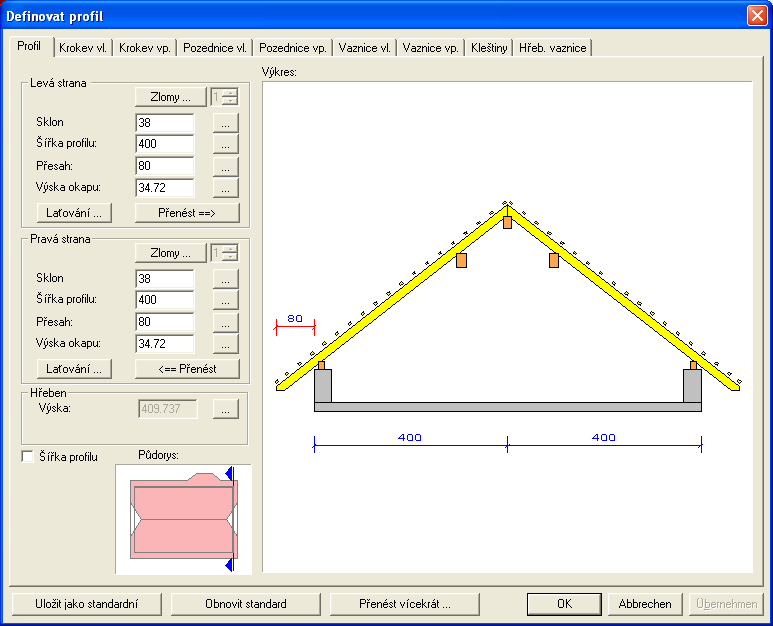Screen dimensions: 773x626
Task: Go to the Vaznice vp. tab
Action: pyautogui.click(x=430, y=48)
